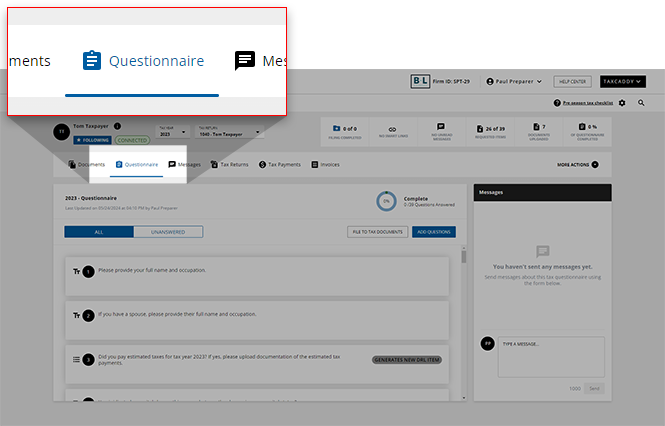Open the Help Center

(x=572, y=81)
